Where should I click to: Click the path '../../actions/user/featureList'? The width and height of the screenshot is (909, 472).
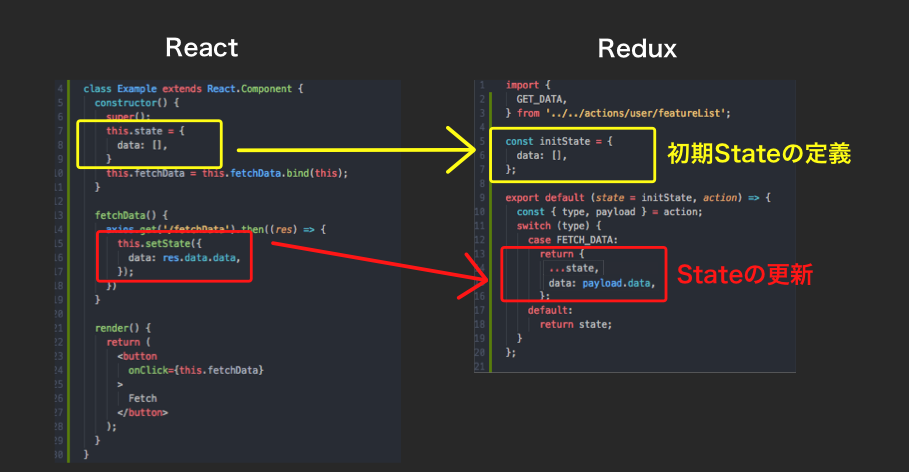click(x=635, y=113)
